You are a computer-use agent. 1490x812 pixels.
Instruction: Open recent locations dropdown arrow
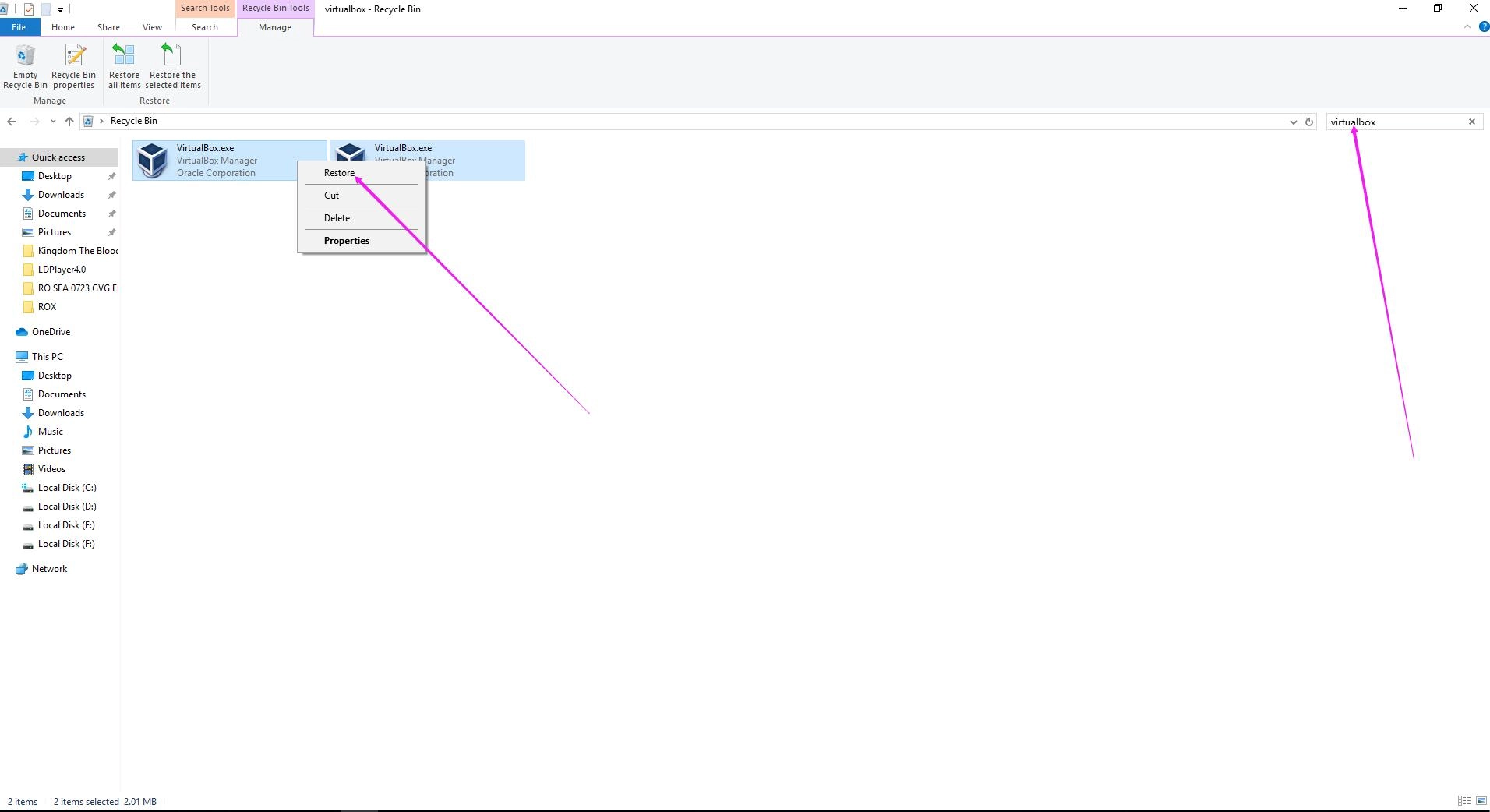click(x=52, y=121)
